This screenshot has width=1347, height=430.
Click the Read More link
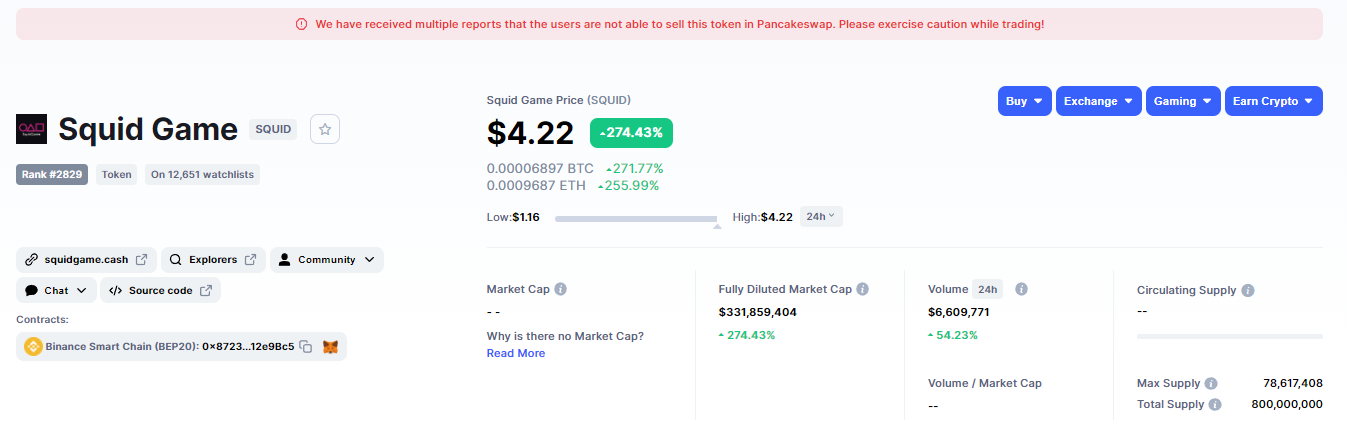pyautogui.click(x=516, y=353)
